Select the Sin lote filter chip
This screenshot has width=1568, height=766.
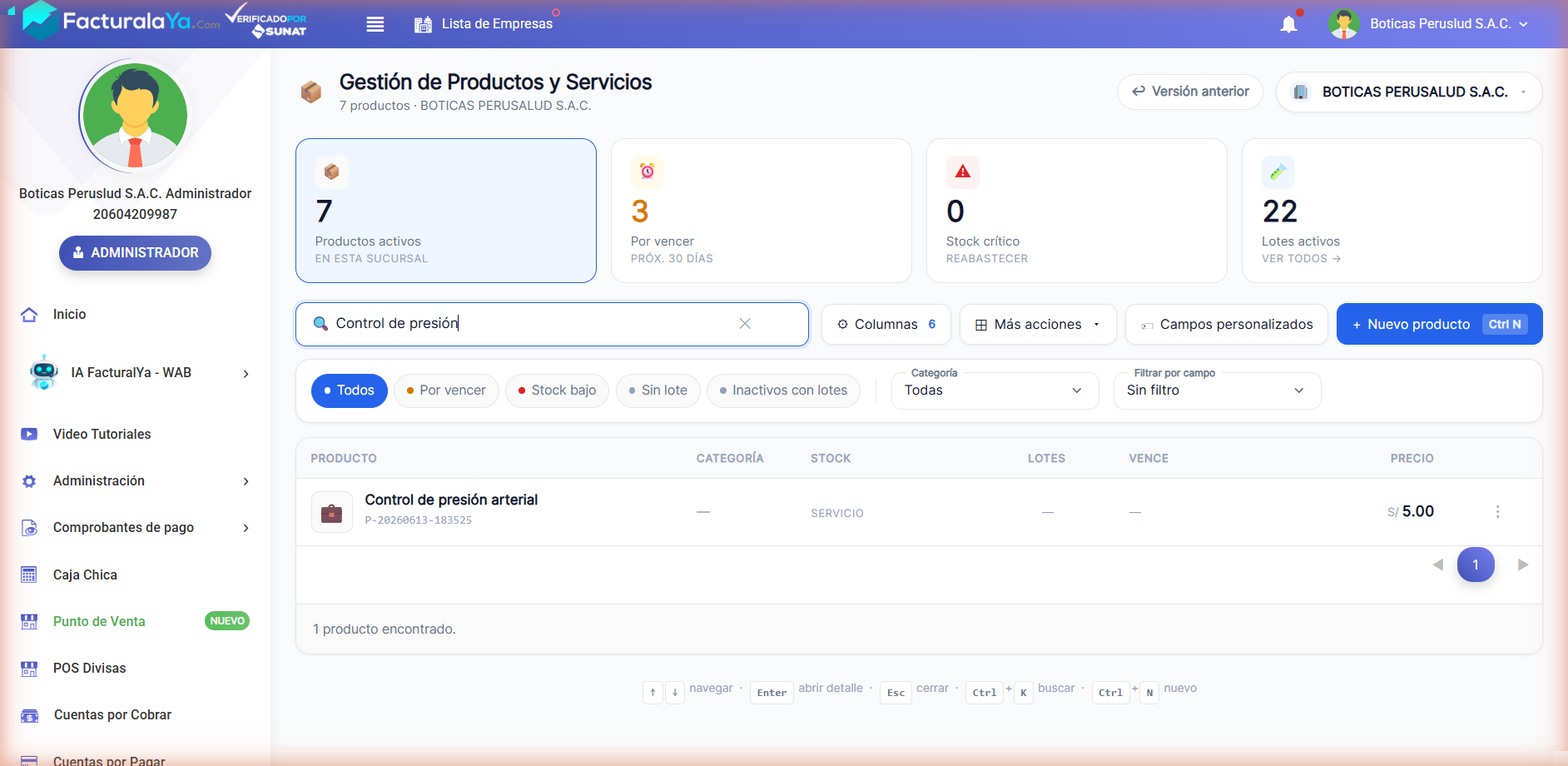tap(657, 390)
